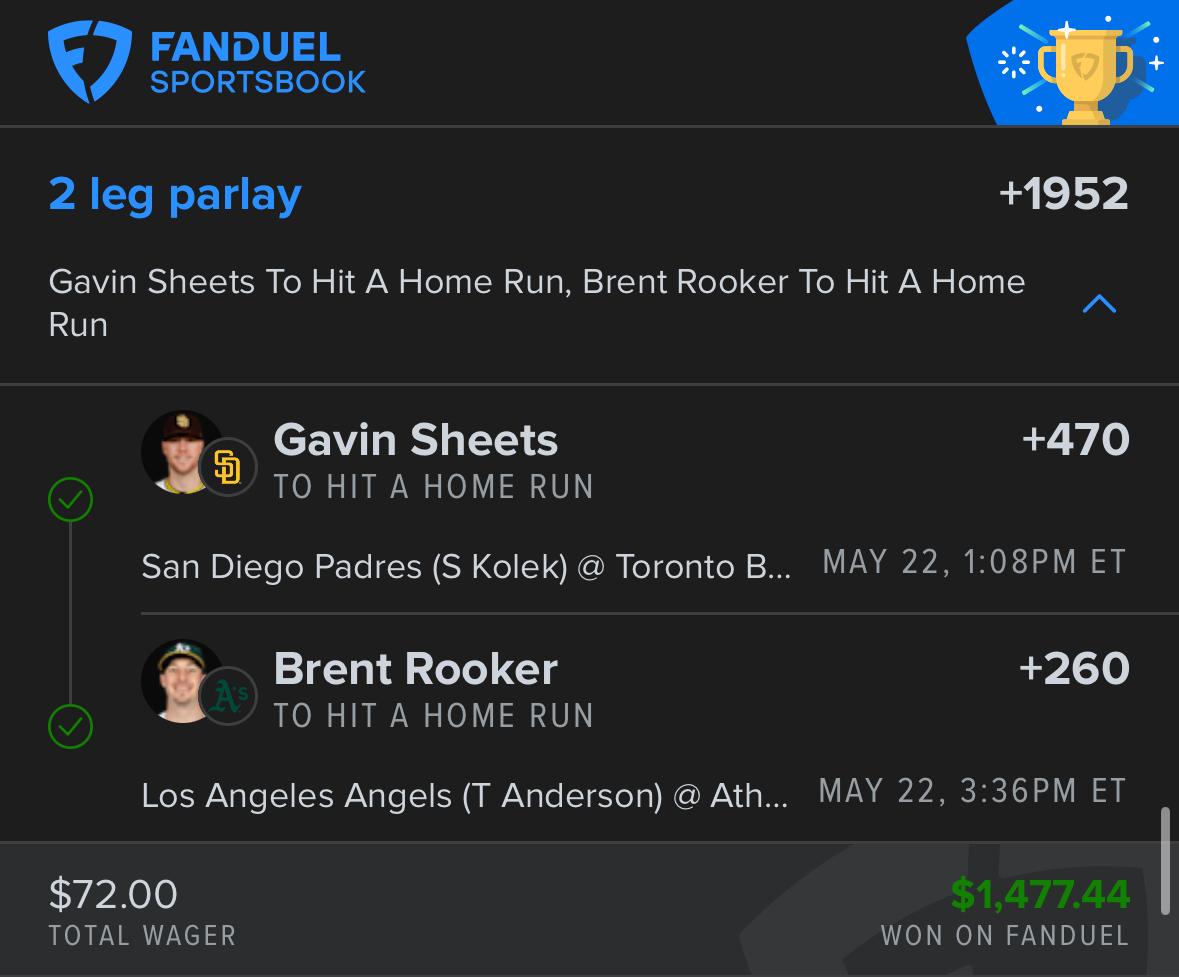Image resolution: width=1179 pixels, height=977 pixels.
Task: Click the FanDuel shield logo icon
Action: (x=90, y=62)
